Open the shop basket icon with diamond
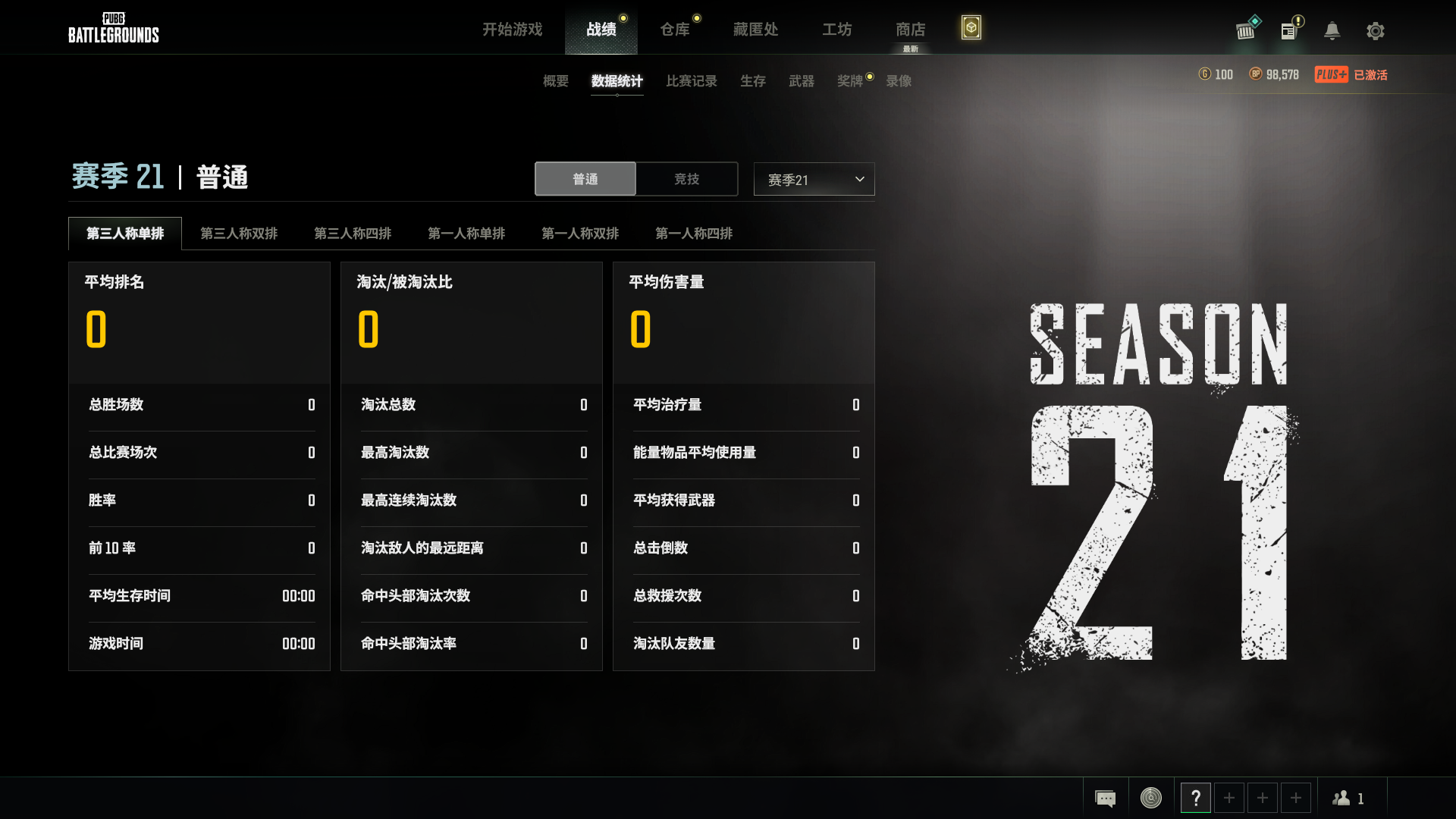Image resolution: width=1456 pixels, height=819 pixels. coord(1247,29)
